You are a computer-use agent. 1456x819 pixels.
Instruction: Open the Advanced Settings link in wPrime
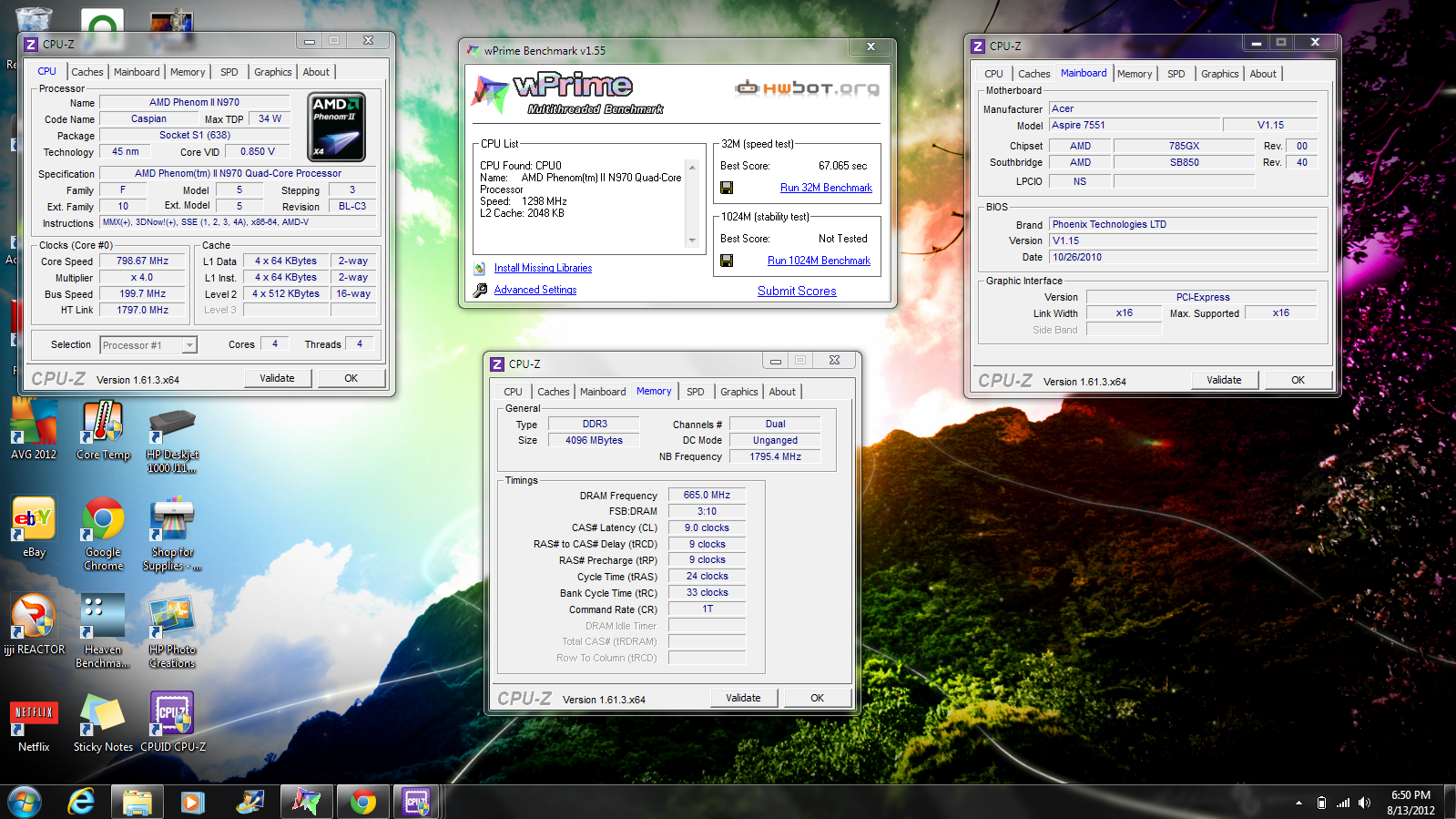pos(535,290)
